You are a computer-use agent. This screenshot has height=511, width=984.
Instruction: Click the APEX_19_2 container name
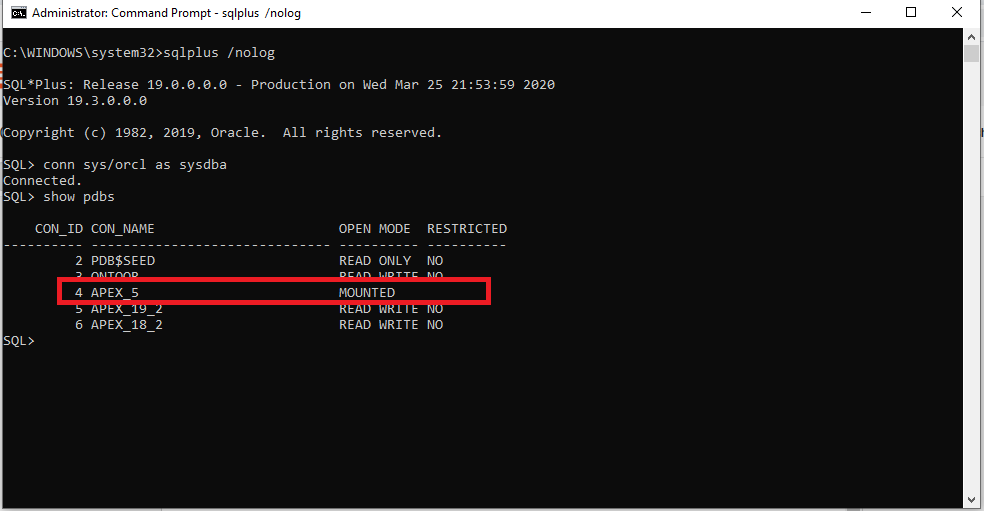pos(126,309)
